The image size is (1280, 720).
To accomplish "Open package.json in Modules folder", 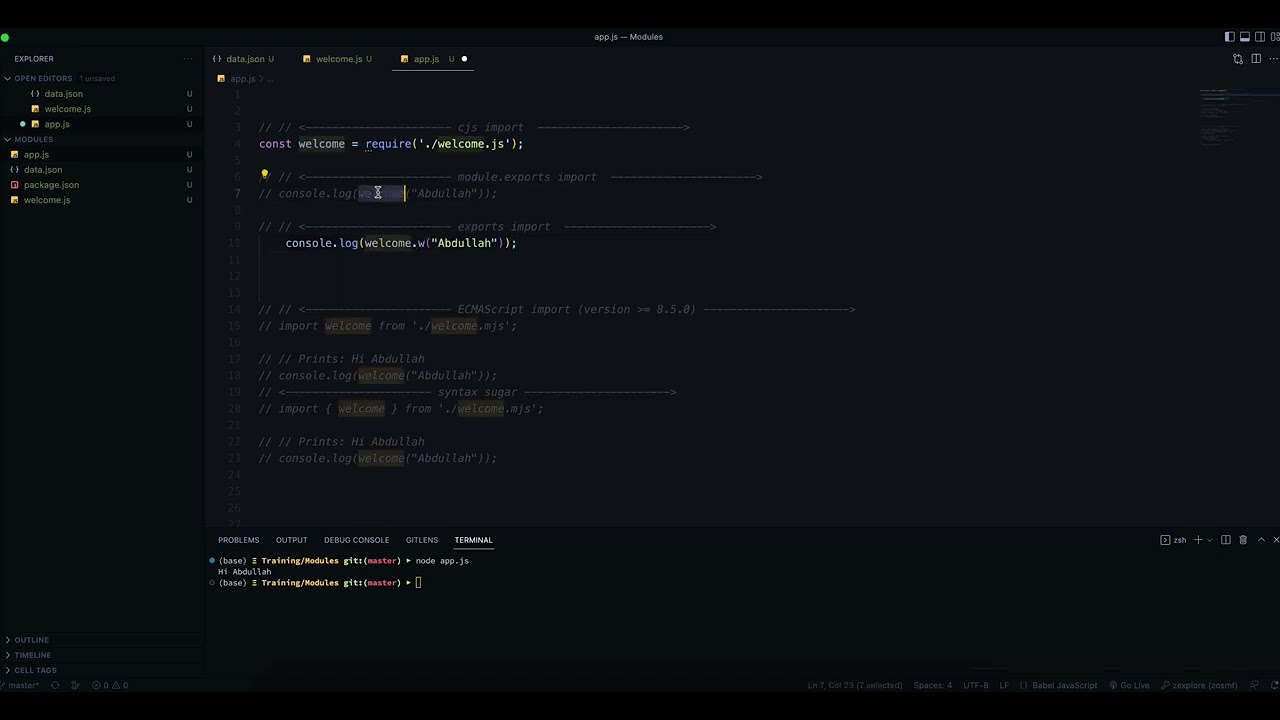I will tap(100, 185).
